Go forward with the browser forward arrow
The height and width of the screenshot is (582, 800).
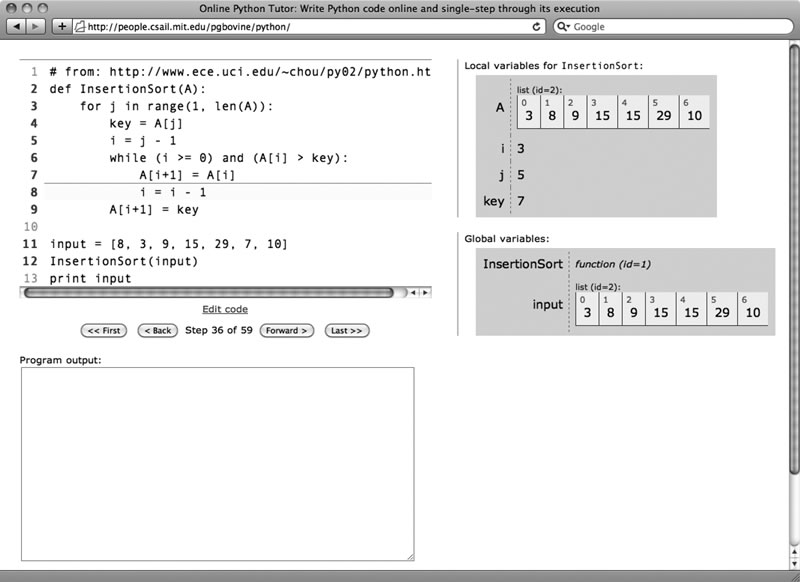(x=35, y=26)
